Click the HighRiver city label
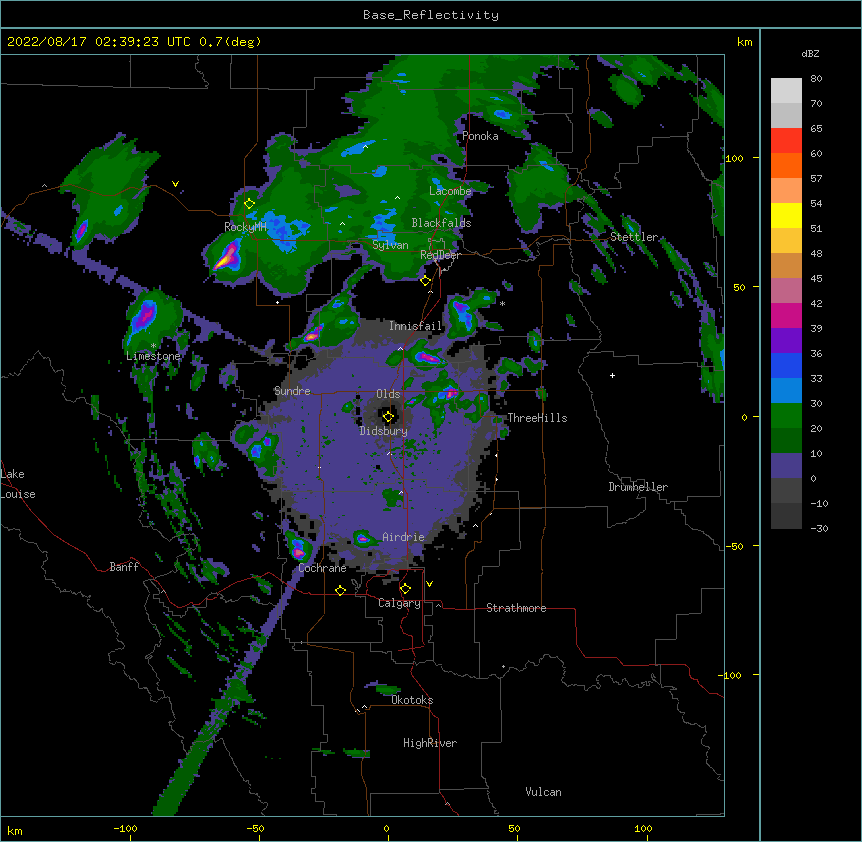This screenshot has width=862, height=842. tap(430, 743)
